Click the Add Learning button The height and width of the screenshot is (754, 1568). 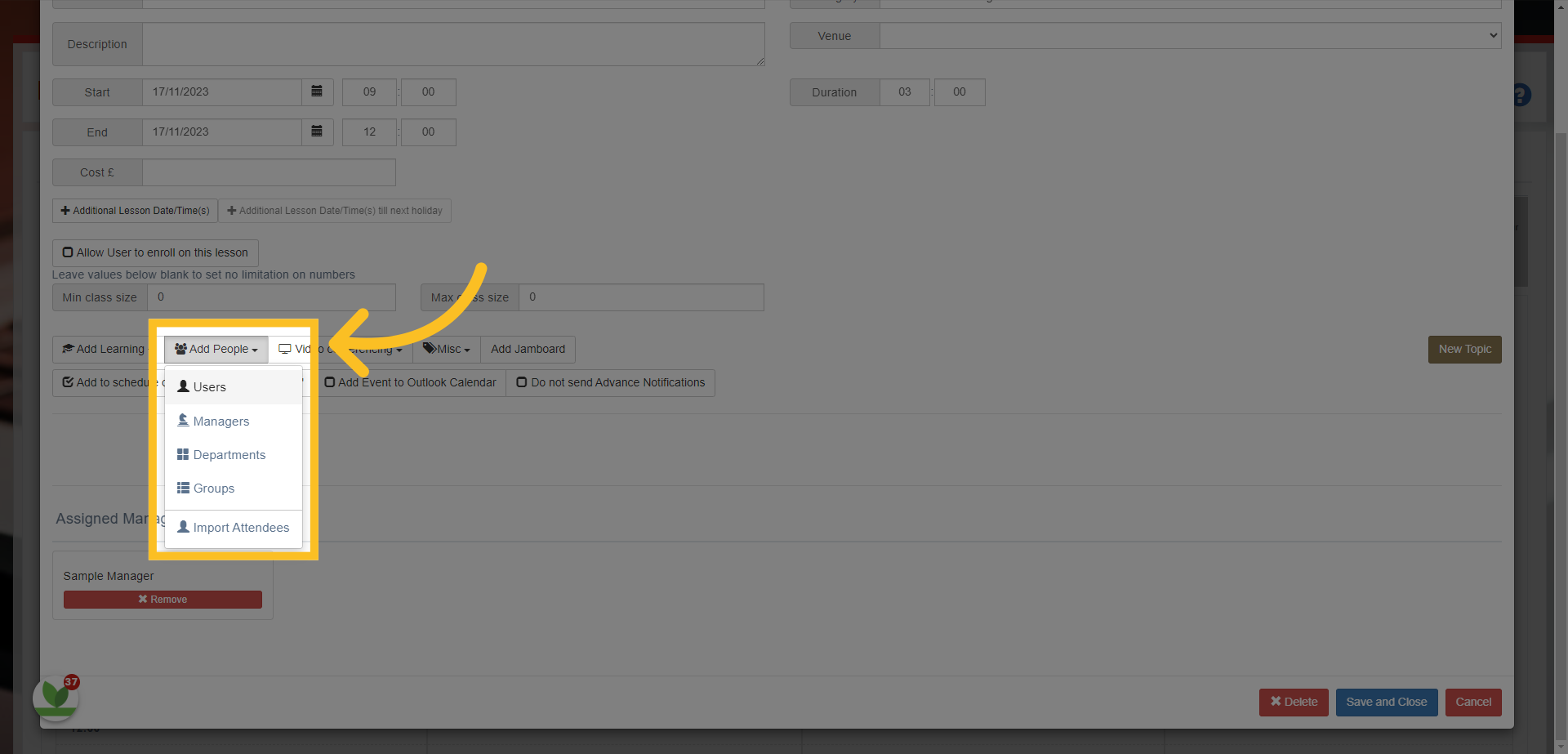pyautogui.click(x=104, y=349)
